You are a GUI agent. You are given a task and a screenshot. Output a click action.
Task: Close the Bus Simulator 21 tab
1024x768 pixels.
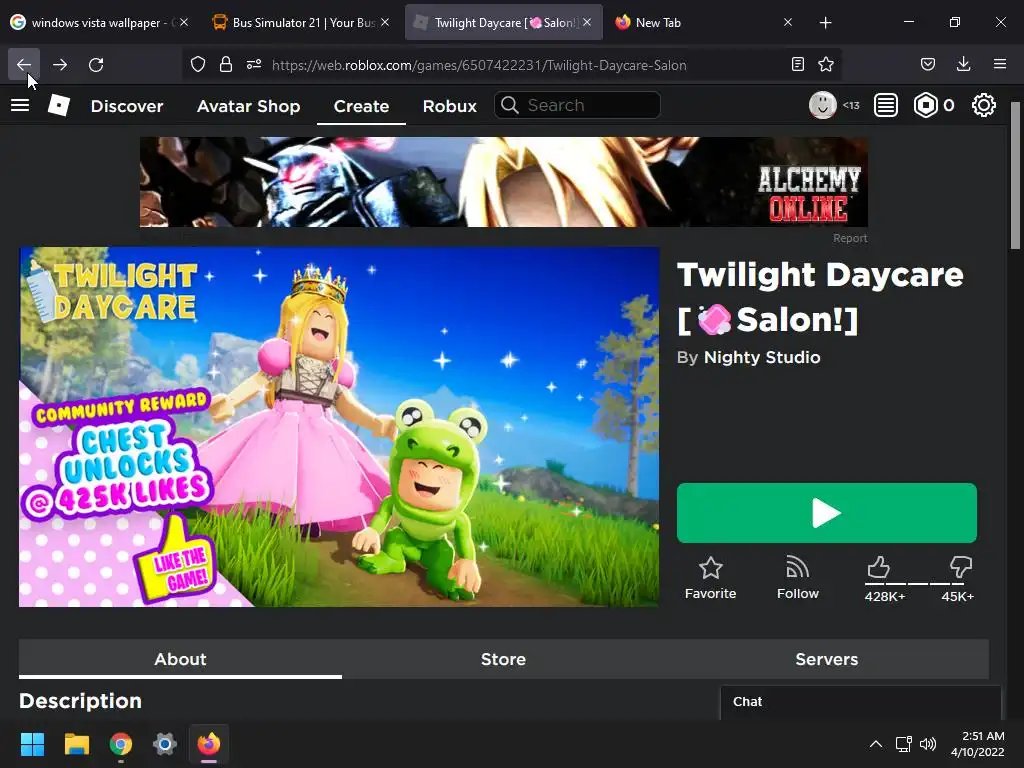(385, 22)
